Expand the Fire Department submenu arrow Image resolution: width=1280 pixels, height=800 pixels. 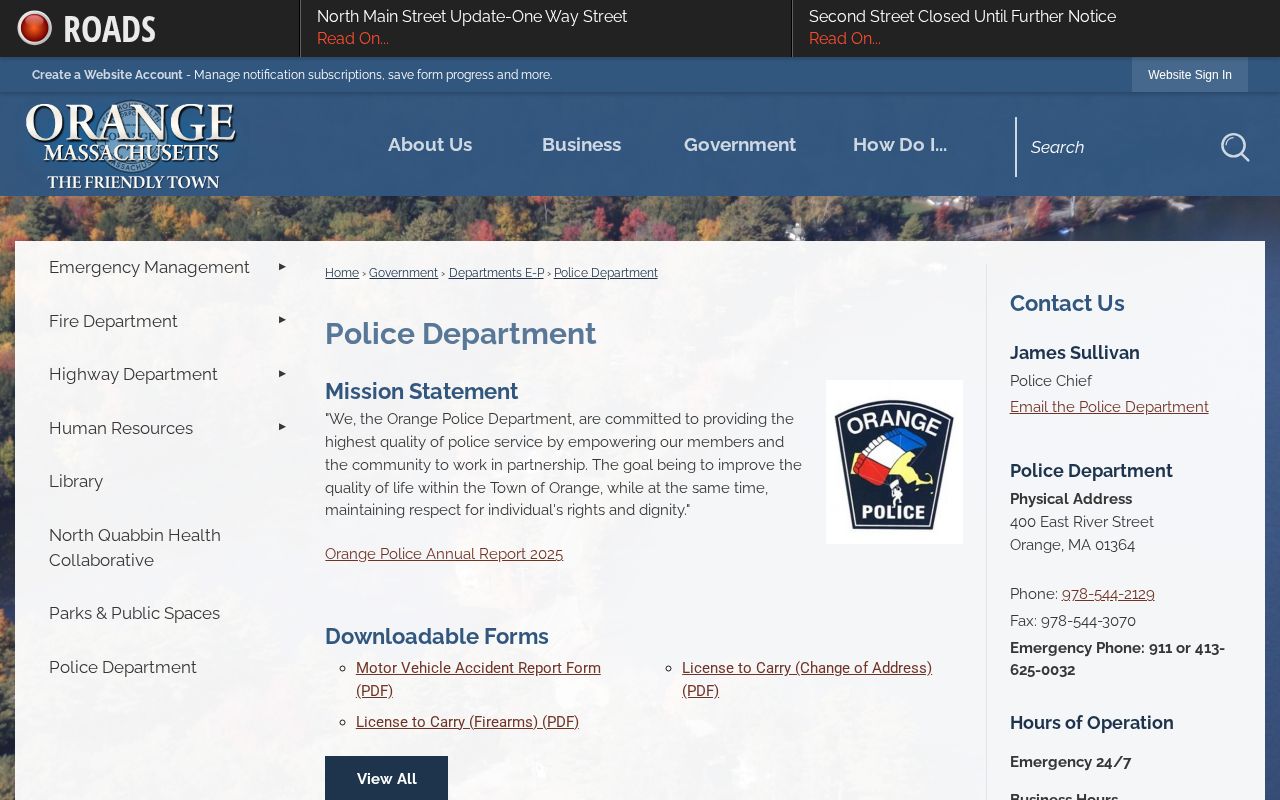(x=282, y=320)
